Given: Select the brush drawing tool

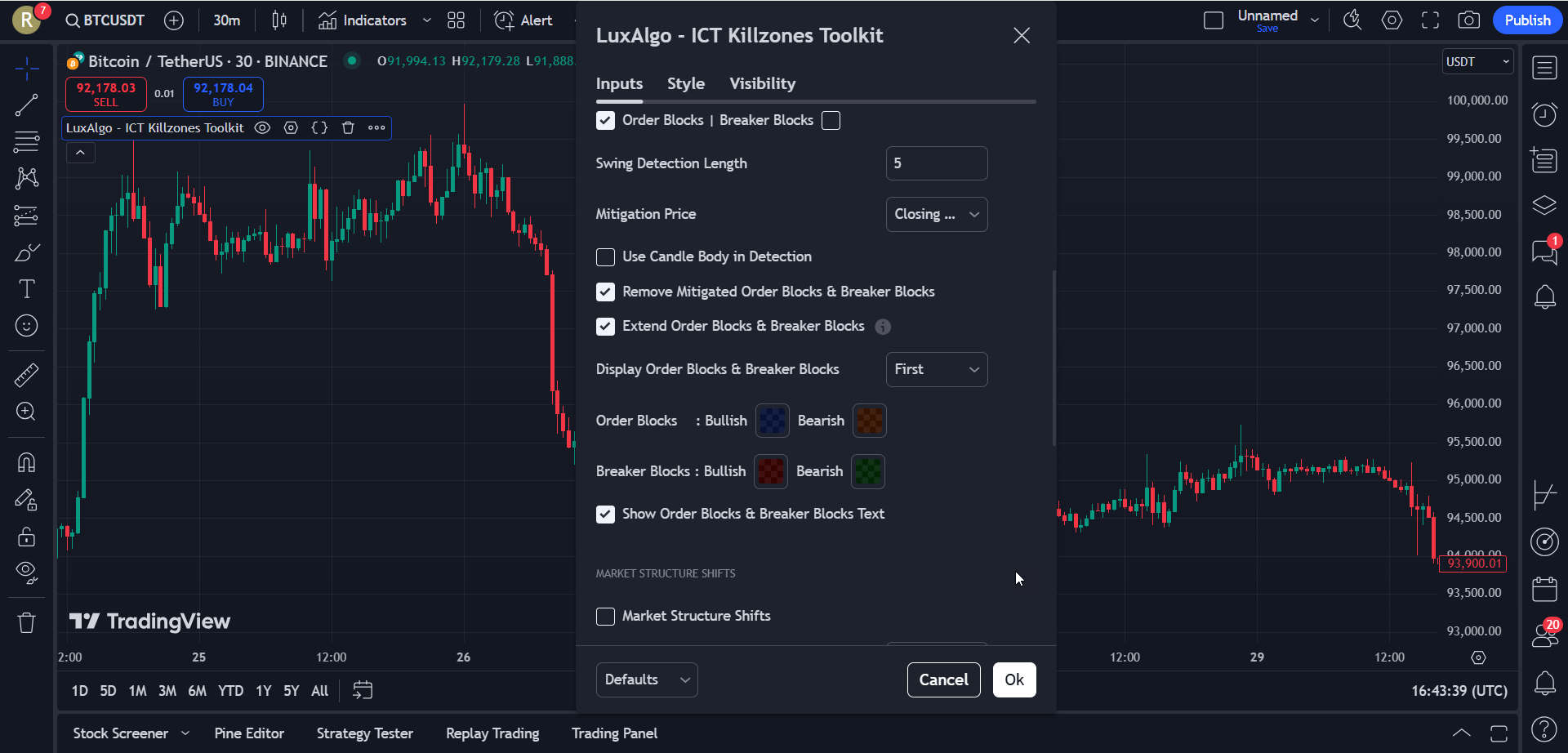Looking at the screenshot, I should pyautogui.click(x=26, y=252).
